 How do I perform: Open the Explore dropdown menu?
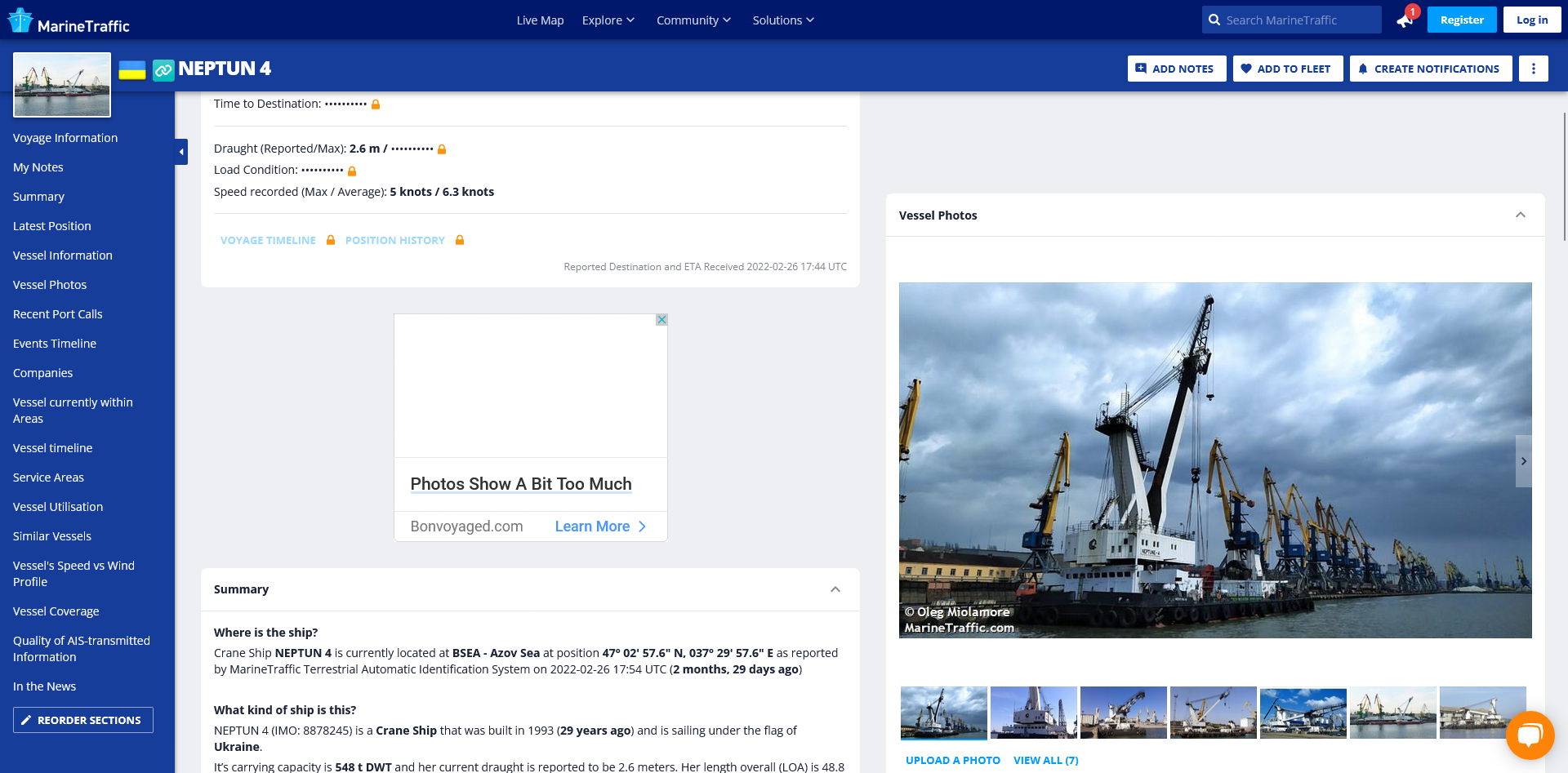point(608,20)
